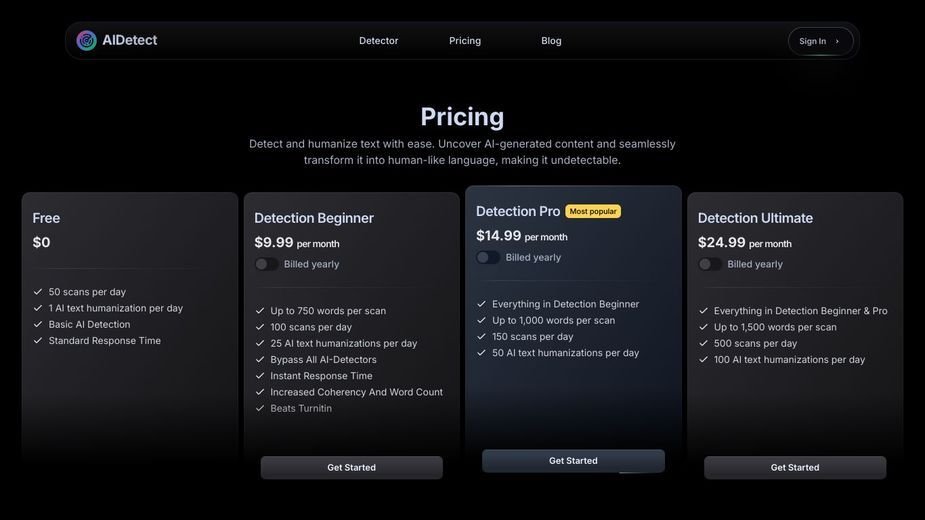This screenshot has width=925, height=520.
Task: Click checkmark icon beside 50 scans per day
Action: [38, 292]
